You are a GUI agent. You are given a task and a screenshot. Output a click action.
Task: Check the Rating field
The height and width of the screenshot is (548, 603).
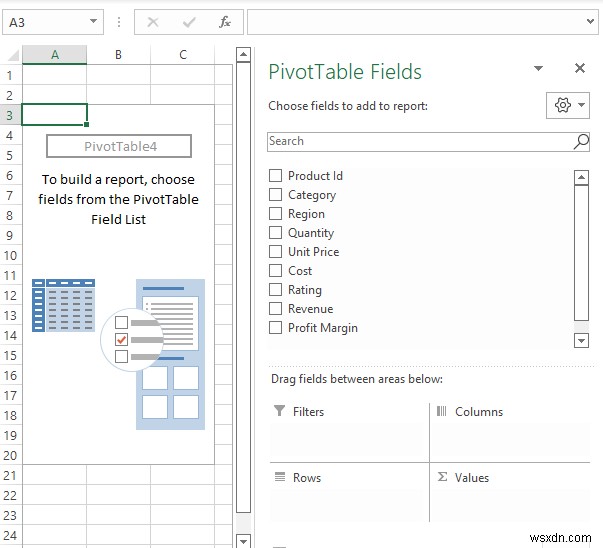275,290
